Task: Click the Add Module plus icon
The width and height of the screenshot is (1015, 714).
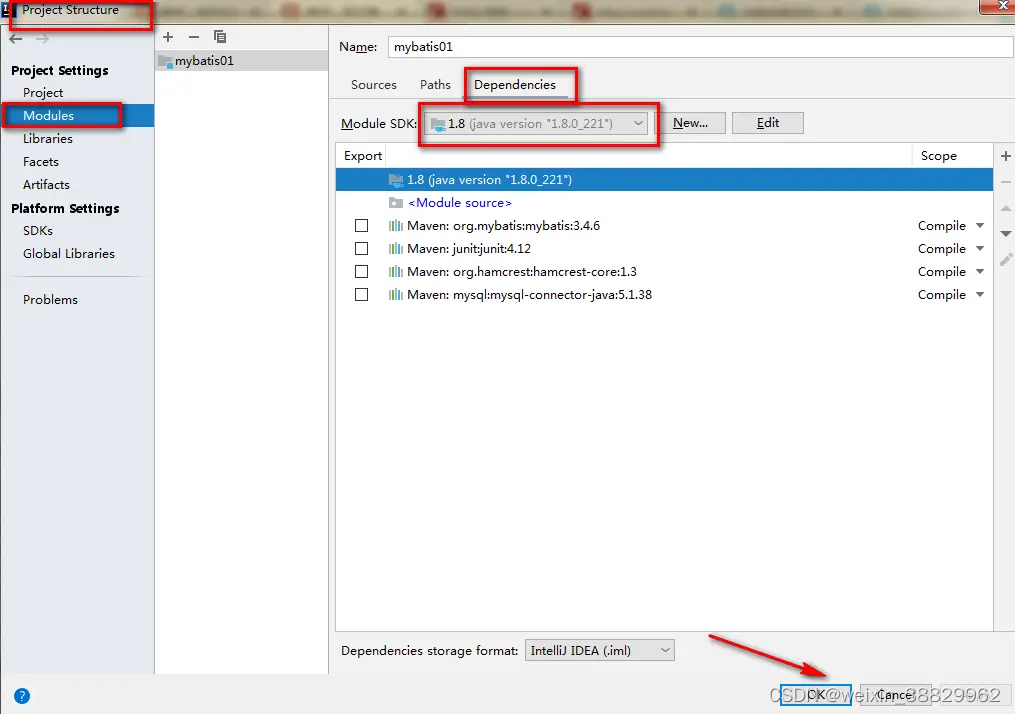Action: tap(168, 36)
